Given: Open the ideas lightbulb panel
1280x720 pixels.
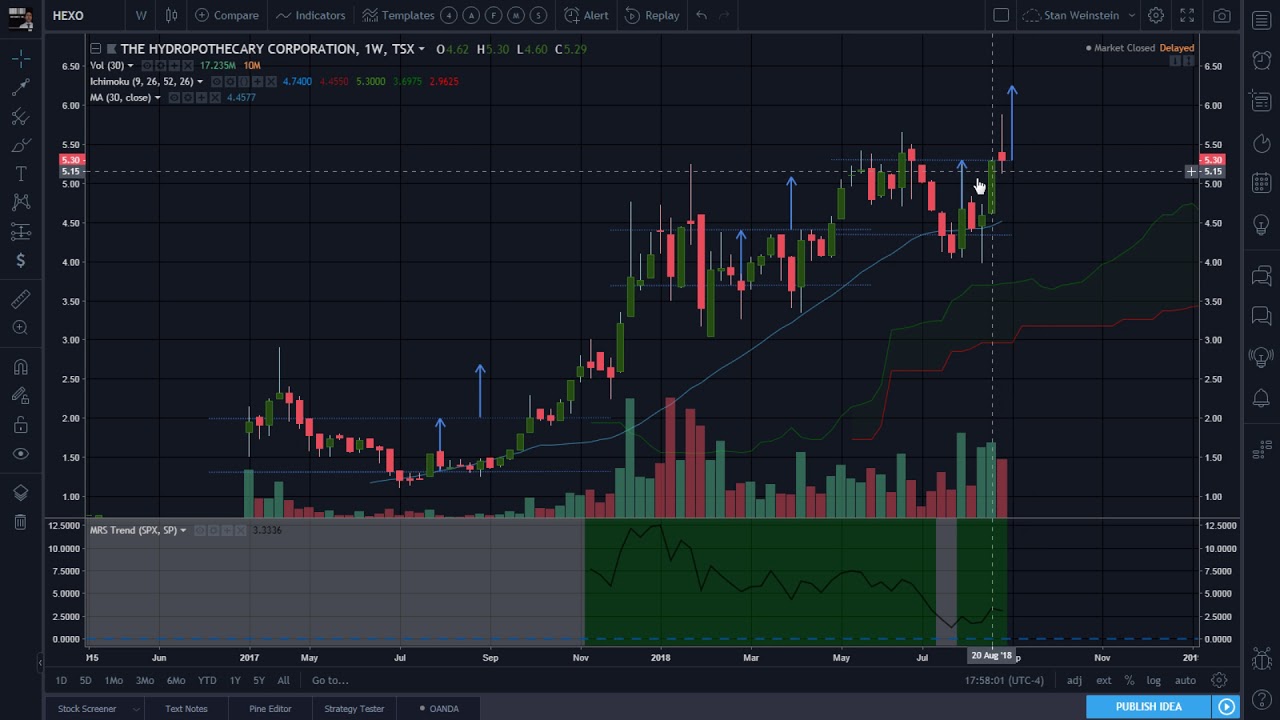Looking at the screenshot, I should coord(1261,225).
